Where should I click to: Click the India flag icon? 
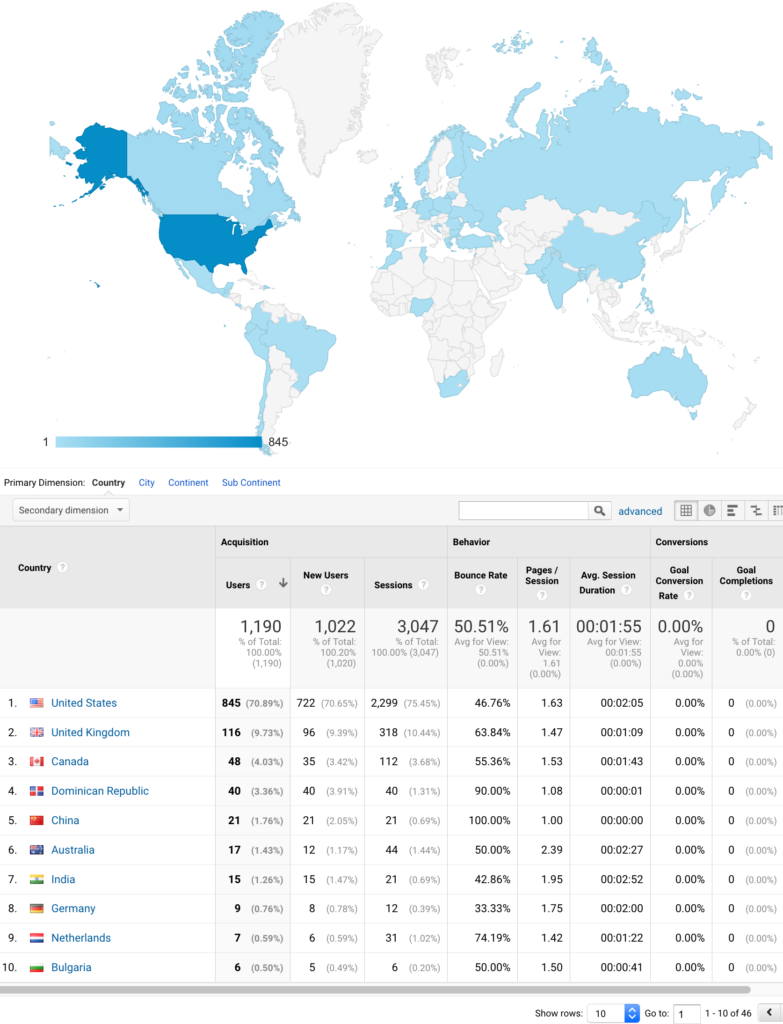[x=37, y=879]
